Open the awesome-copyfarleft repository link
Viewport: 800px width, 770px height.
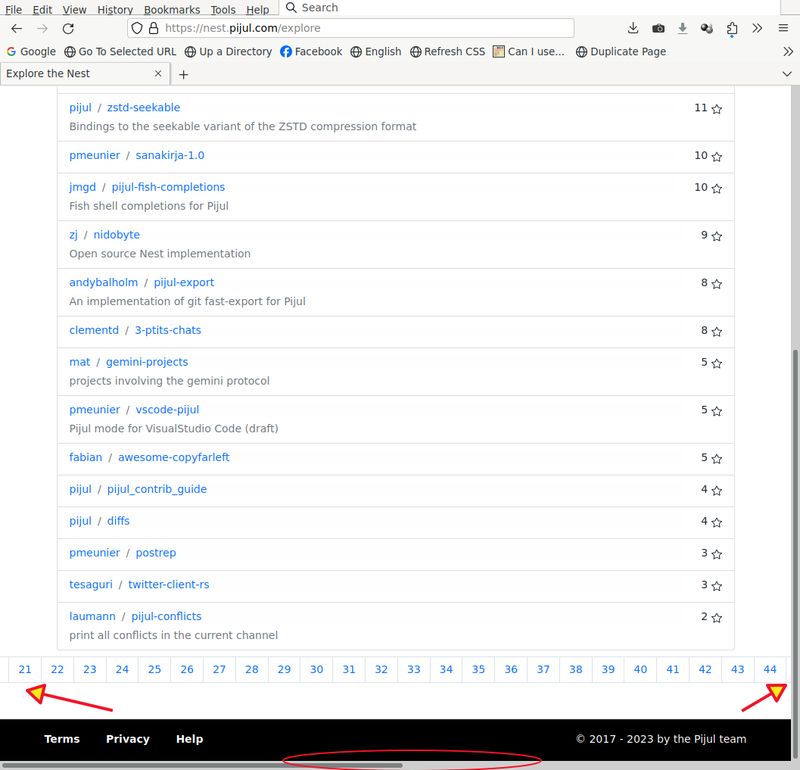pyautogui.click(x=173, y=457)
